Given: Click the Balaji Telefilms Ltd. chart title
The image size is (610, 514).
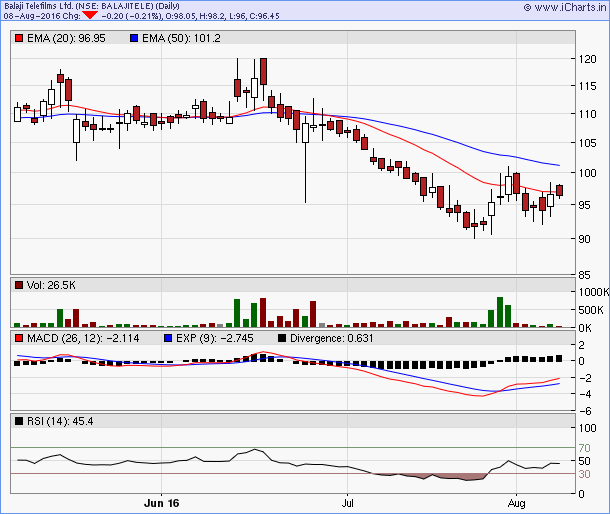Looking at the screenshot, I should tap(92, 6).
